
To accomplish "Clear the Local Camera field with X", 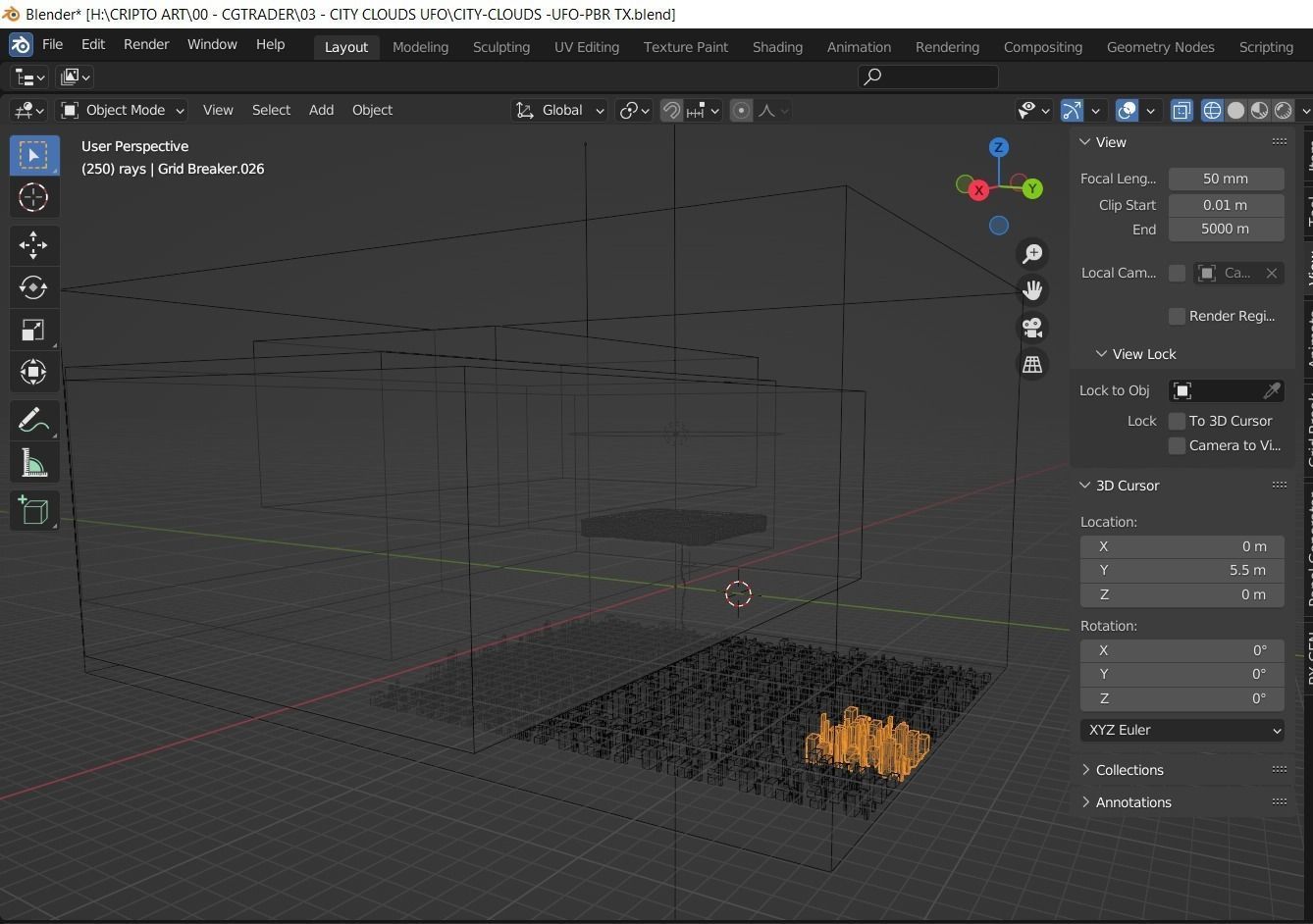I will click(1272, 273).
